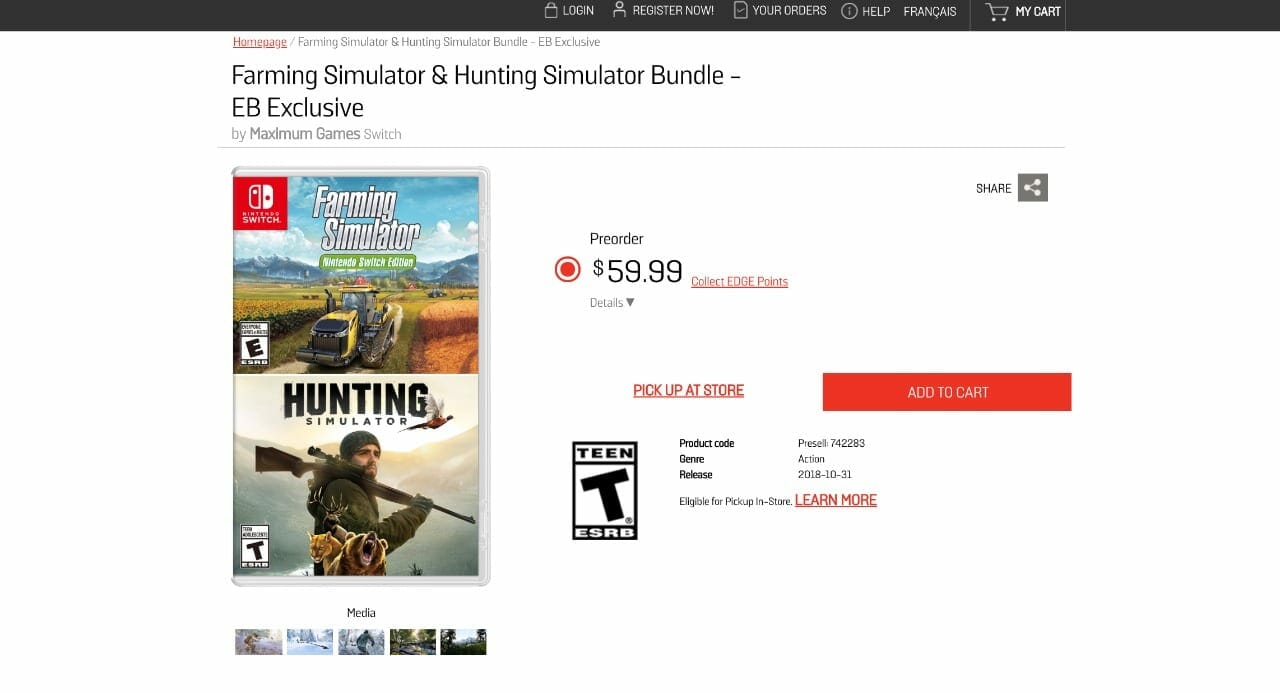Click the Your Orders clipboard icon
1280x692 pixels.
(740, 11)
